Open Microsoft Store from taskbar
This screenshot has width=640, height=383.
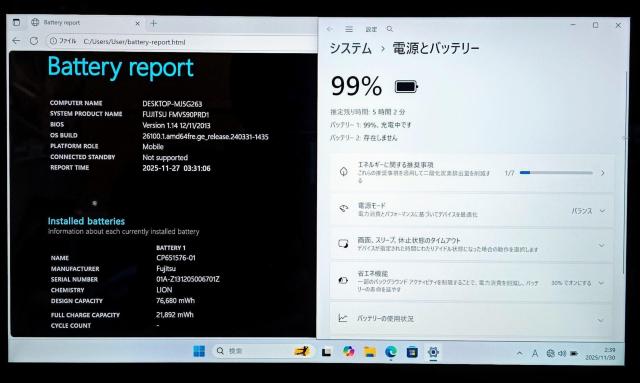[412, 352]
